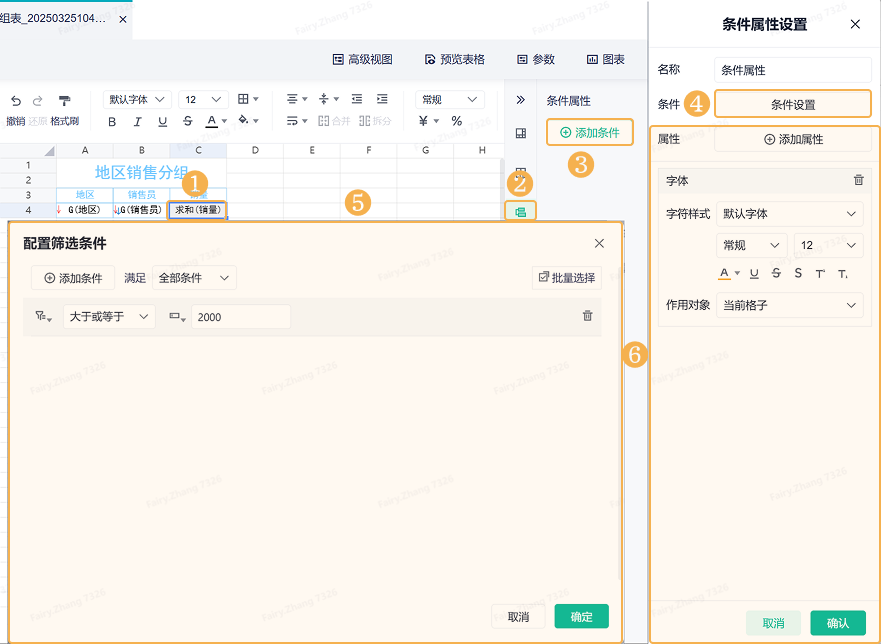Click the Undo (撤销) arrow icon
The height and width of the screenshot is (644, 881).
[16, 101]
